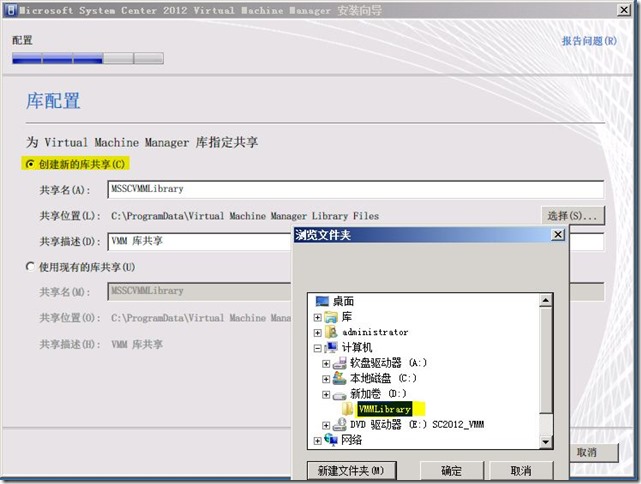Click 新建文件夹(M) button
The height and width of the screenshot is (484, 641).
(351, 471)
